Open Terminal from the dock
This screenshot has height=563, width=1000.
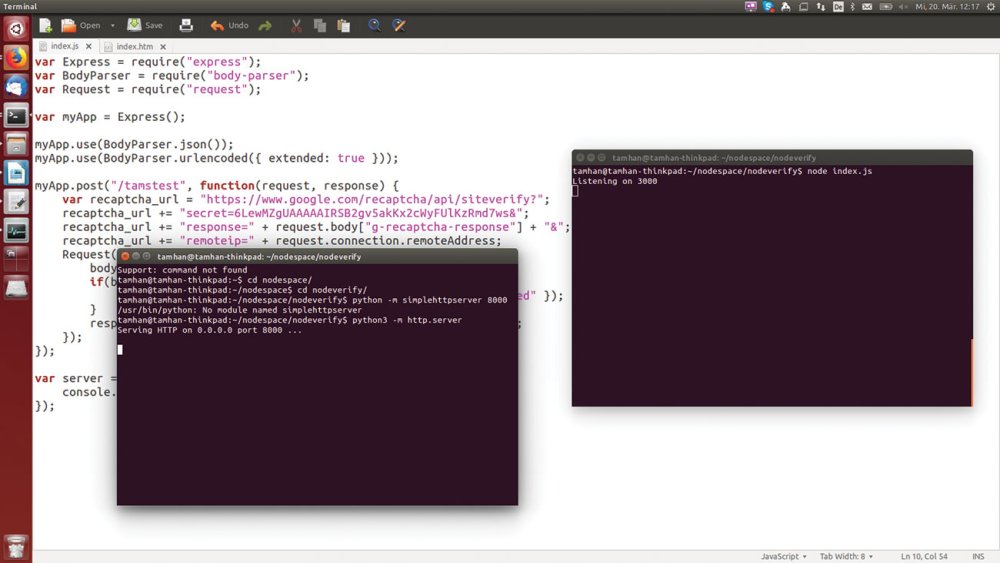point(16,116)
